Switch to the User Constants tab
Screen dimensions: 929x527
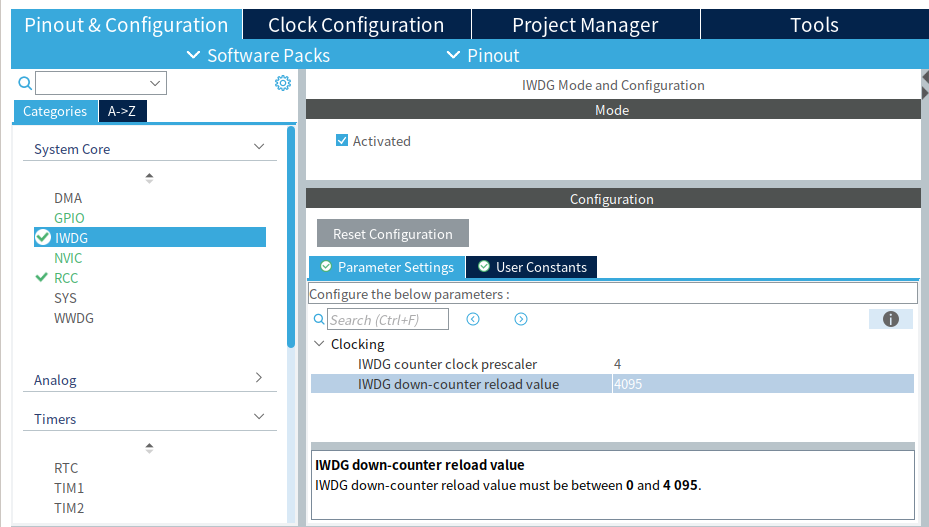(x=532, y=267)
